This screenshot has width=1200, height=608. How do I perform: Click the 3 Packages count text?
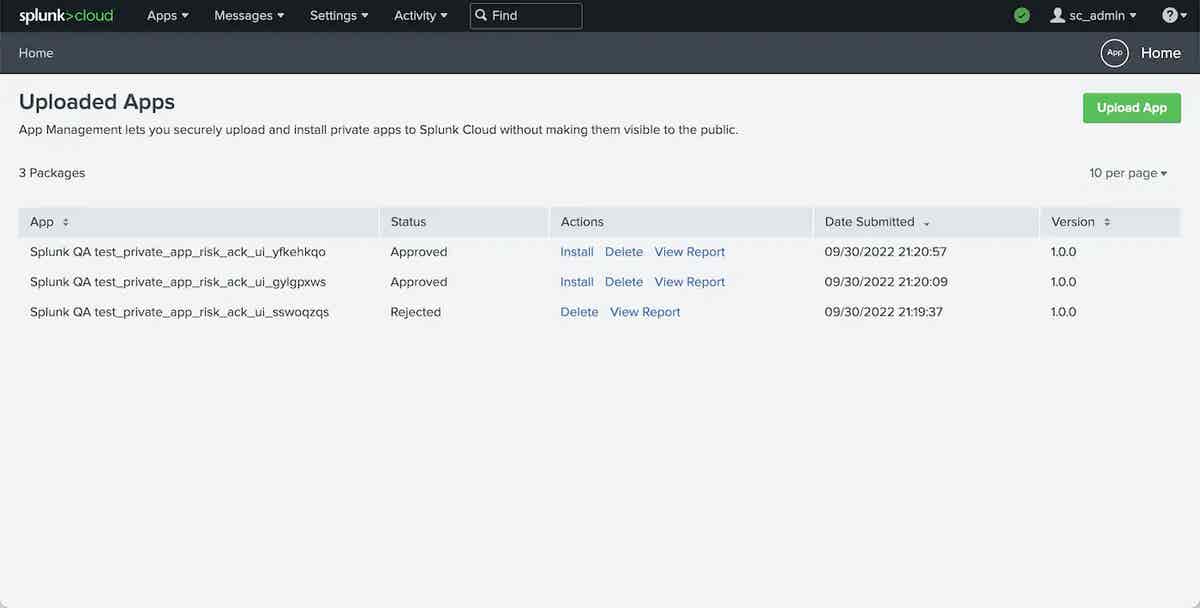[x=52, y=173]
